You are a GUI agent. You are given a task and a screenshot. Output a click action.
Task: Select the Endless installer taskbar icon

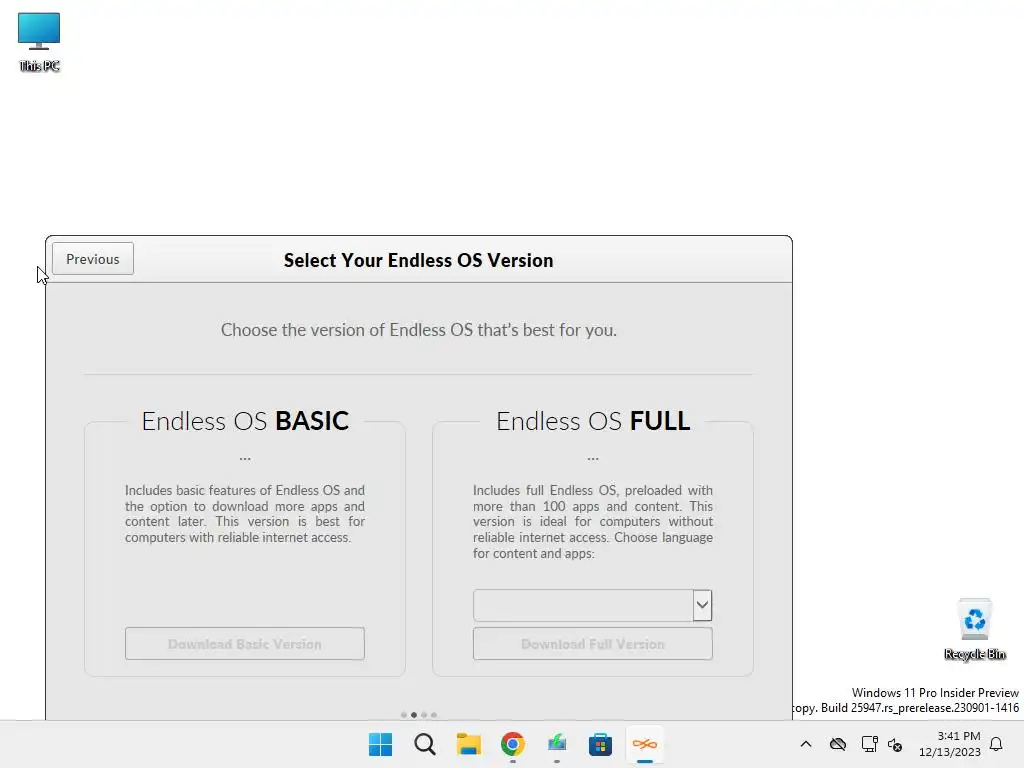pos(645,744)
